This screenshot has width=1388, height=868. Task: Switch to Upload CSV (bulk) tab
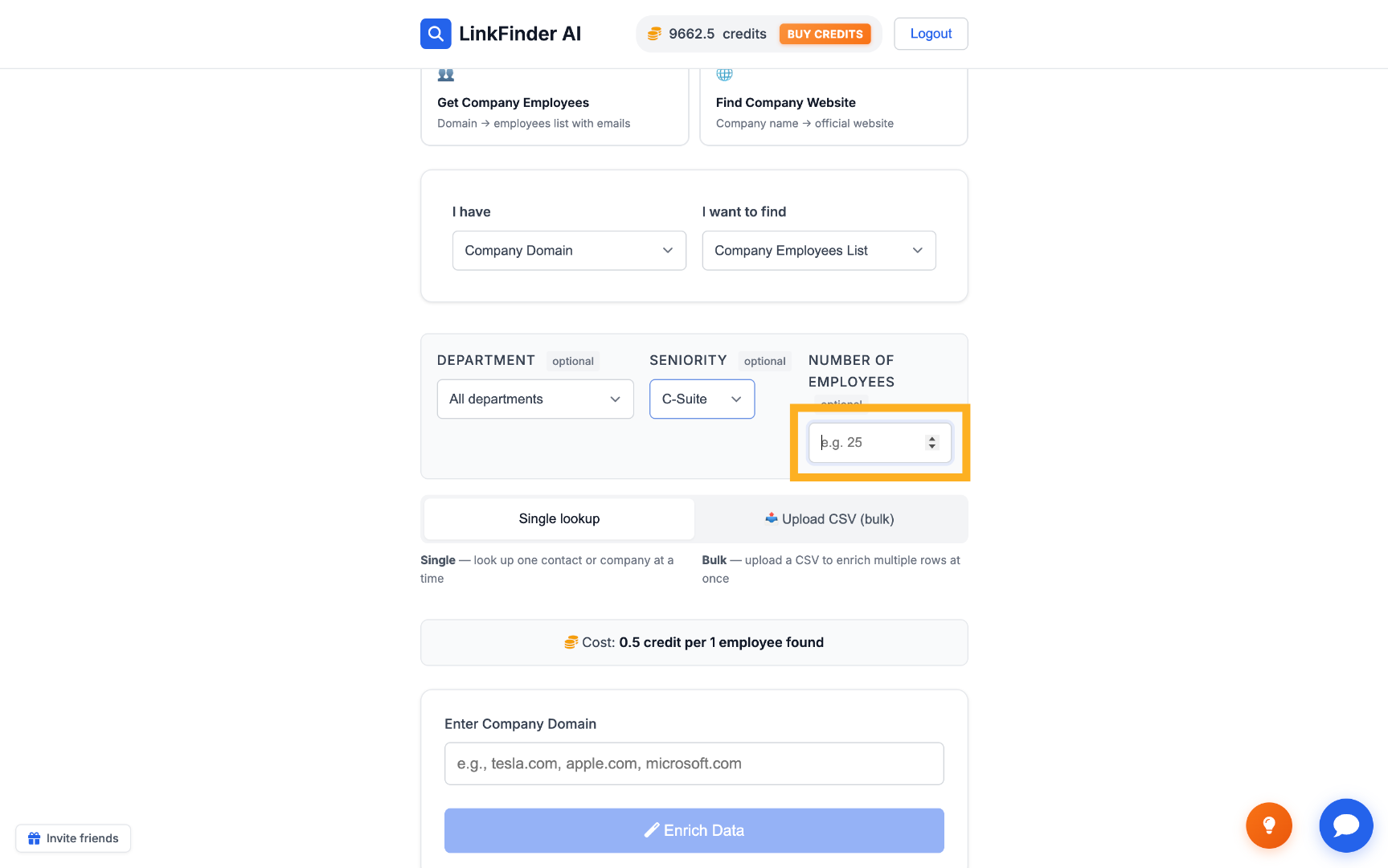(x=829, y=519)
